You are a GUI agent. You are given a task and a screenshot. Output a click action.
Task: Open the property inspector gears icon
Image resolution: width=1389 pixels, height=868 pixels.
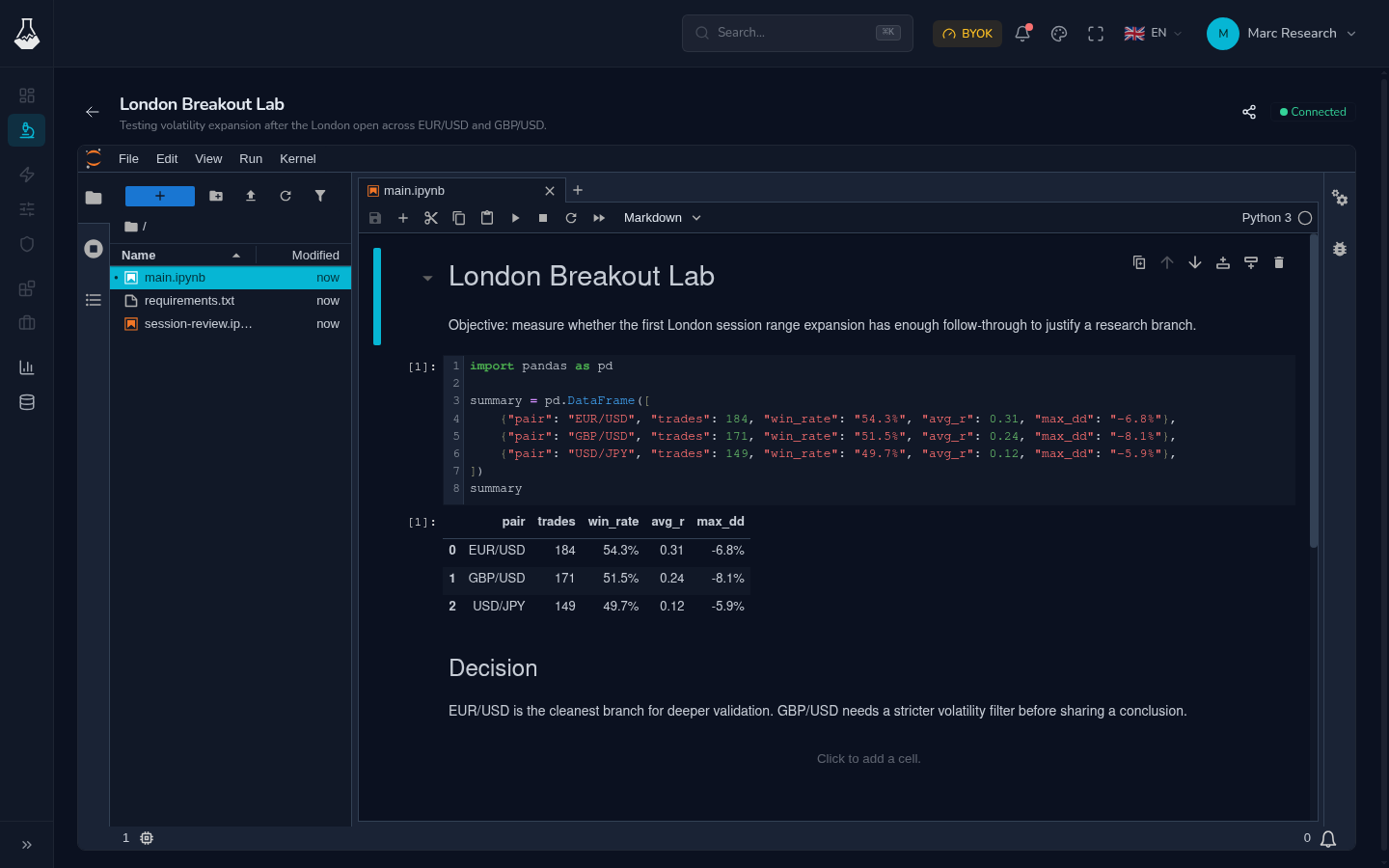click(x=1340, y=198)
